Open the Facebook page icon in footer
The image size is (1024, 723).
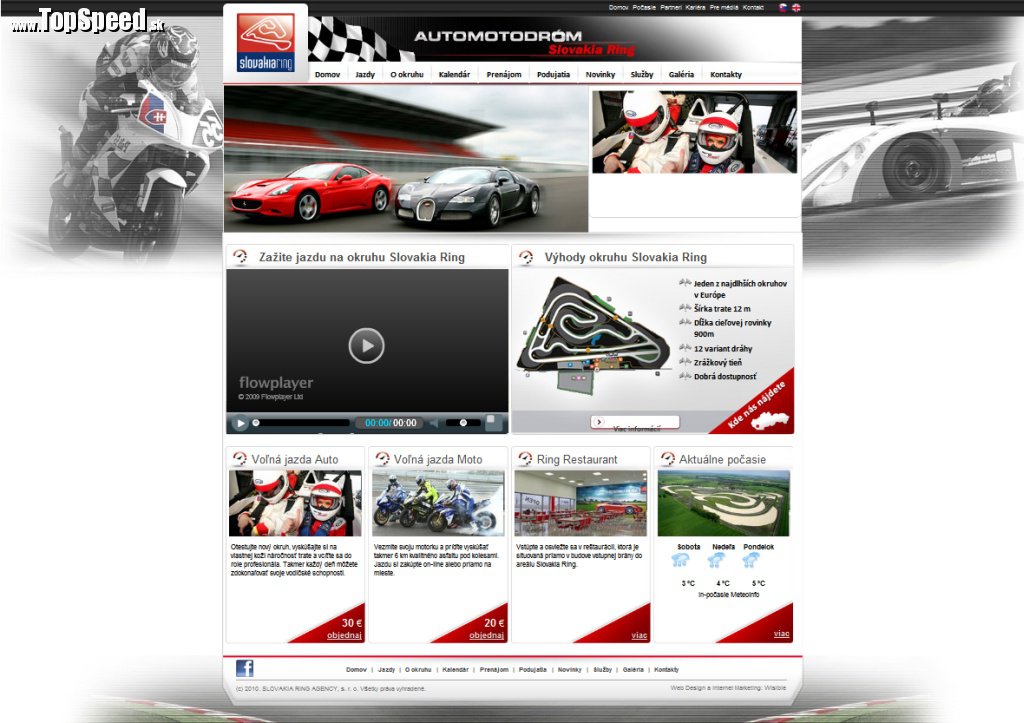[x=245, y=668]
